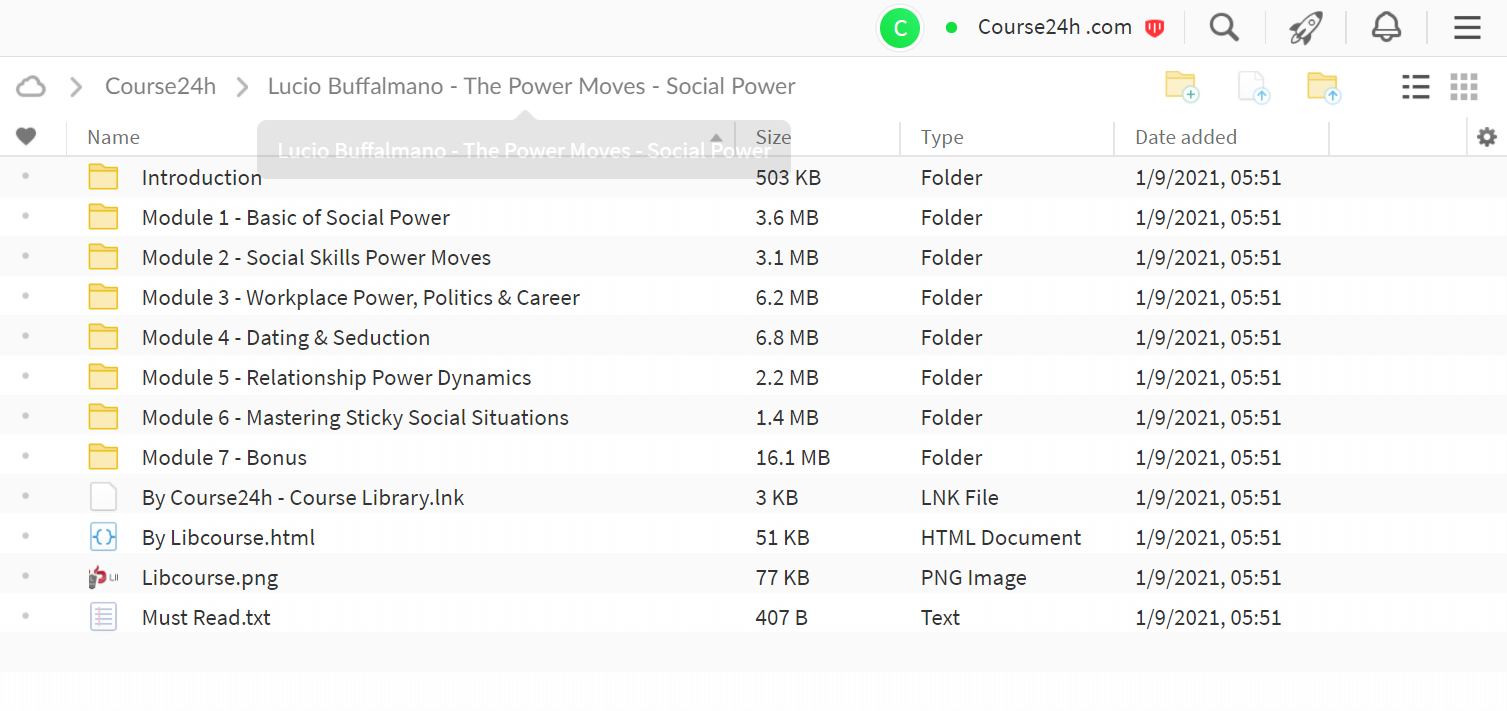Click the Introduction folder icon
Image resolution: width=1507 pixels, height=711 pixels.
tap(103, 177)
